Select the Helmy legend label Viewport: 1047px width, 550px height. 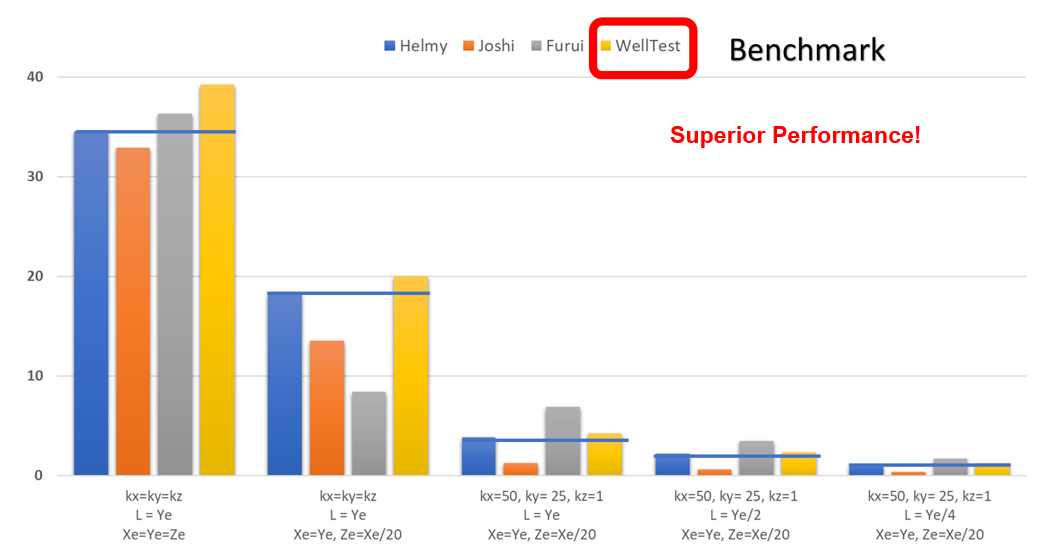(x=423, y=46)
